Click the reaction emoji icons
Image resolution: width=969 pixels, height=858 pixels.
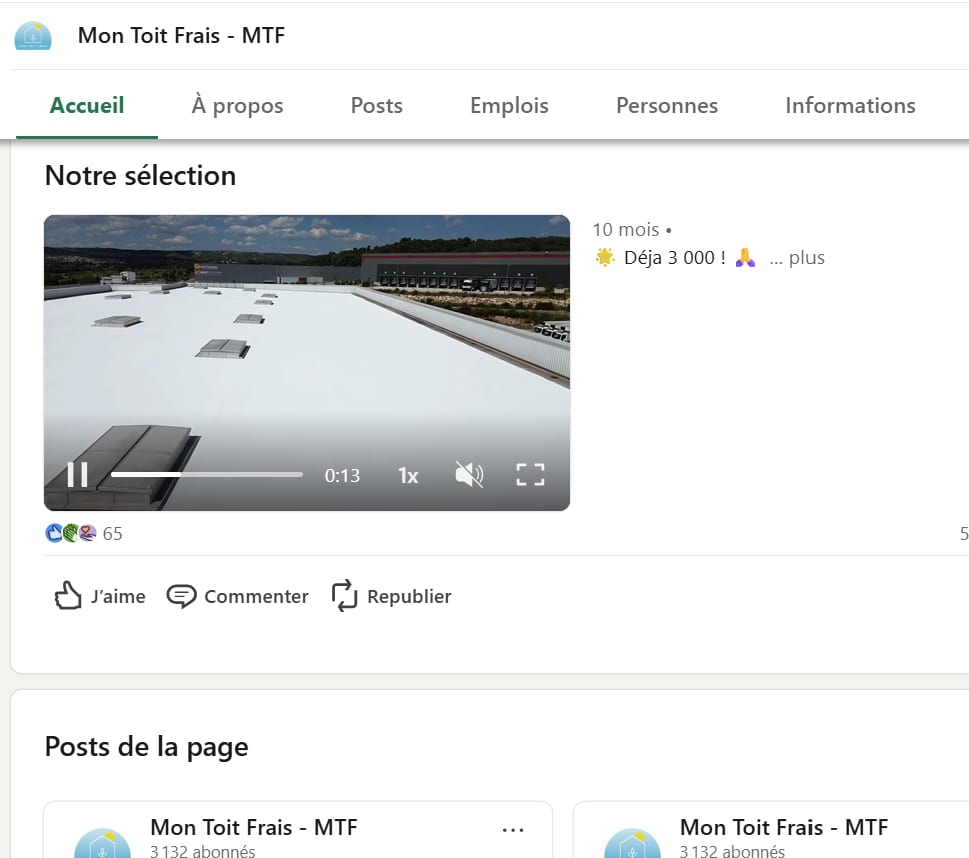tap(71, 533)
